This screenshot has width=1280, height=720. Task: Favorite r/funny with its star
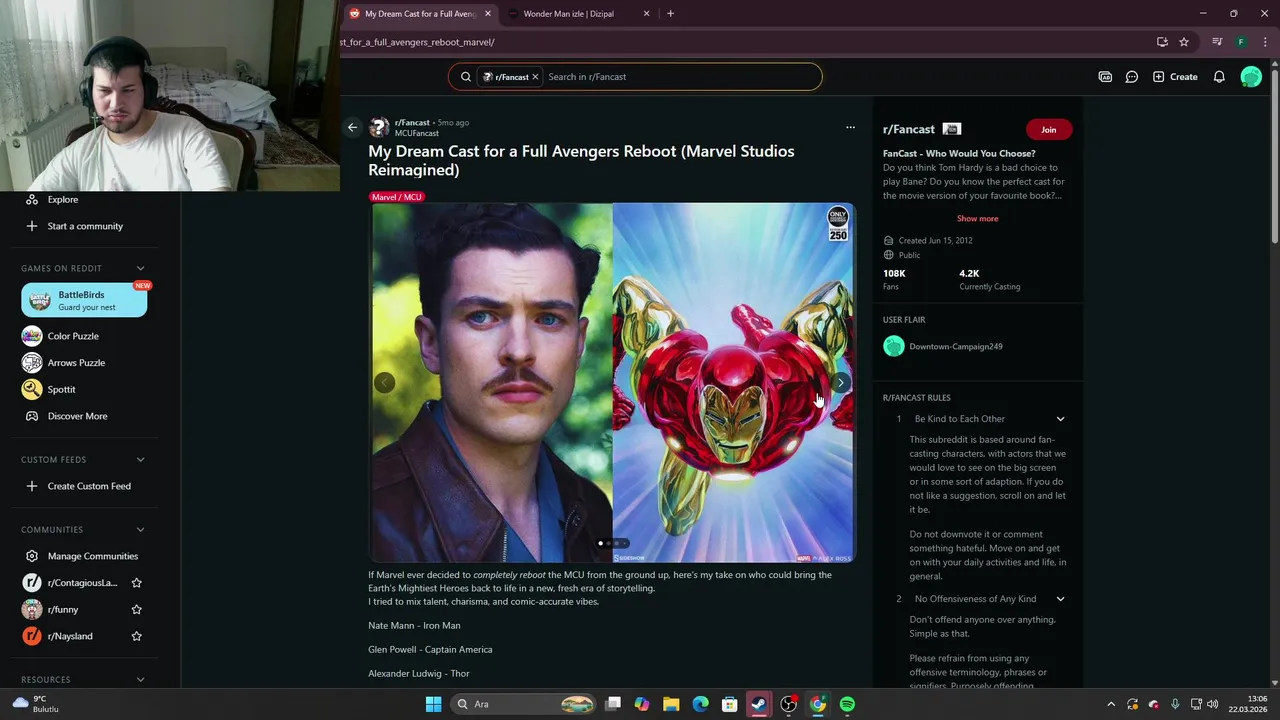137,609
